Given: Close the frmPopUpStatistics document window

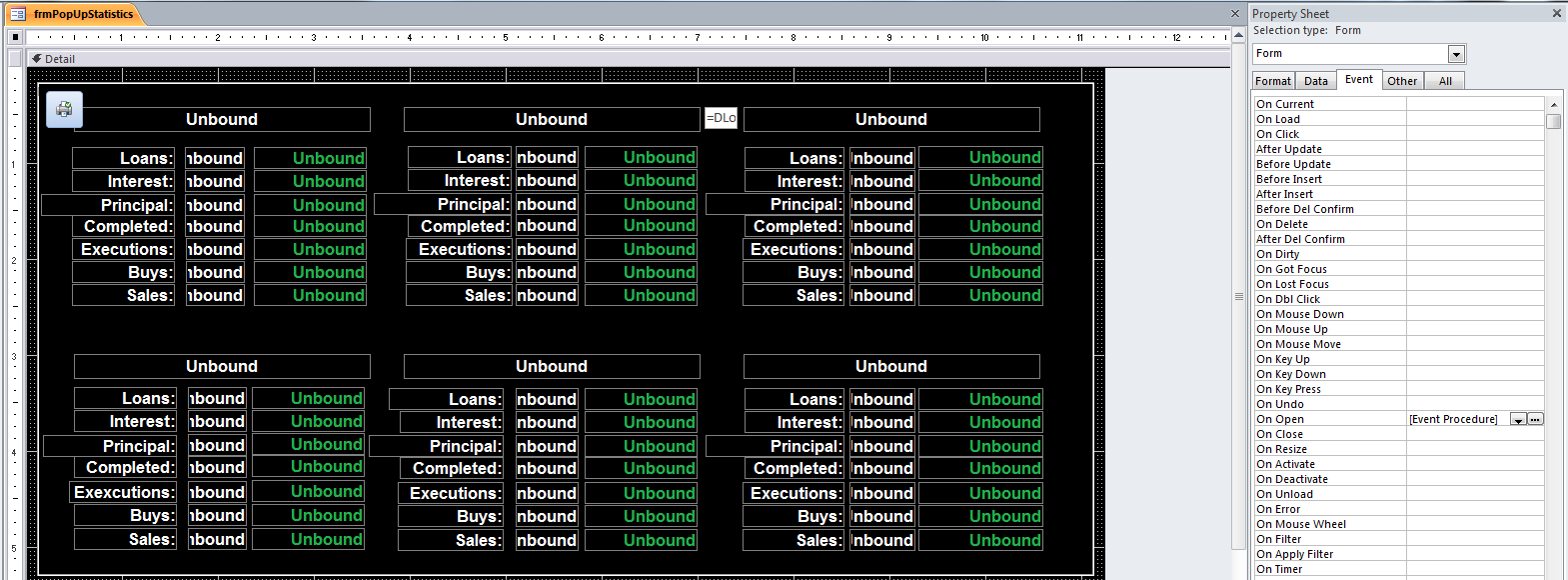Looking at the screenshot, I should (x=1235, y=14).
